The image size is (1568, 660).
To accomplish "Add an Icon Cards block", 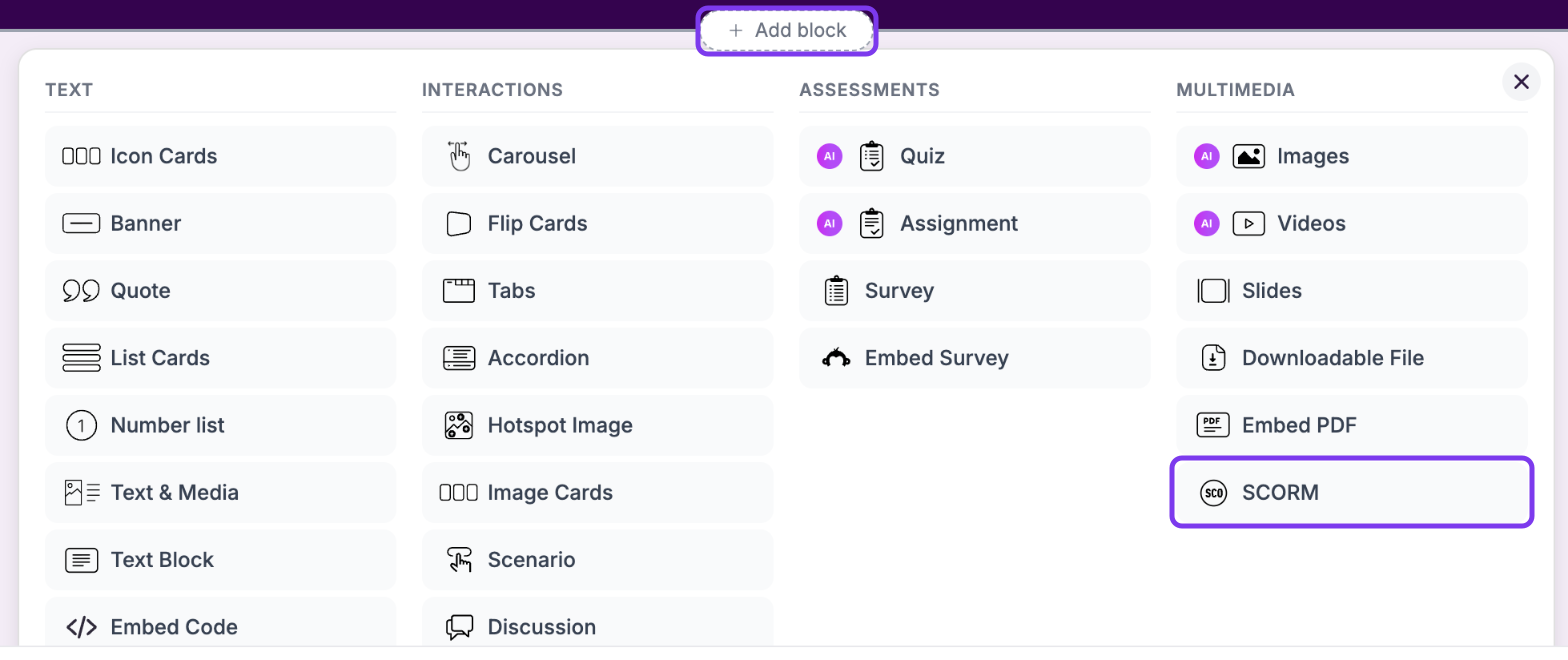I will (220, 156).
